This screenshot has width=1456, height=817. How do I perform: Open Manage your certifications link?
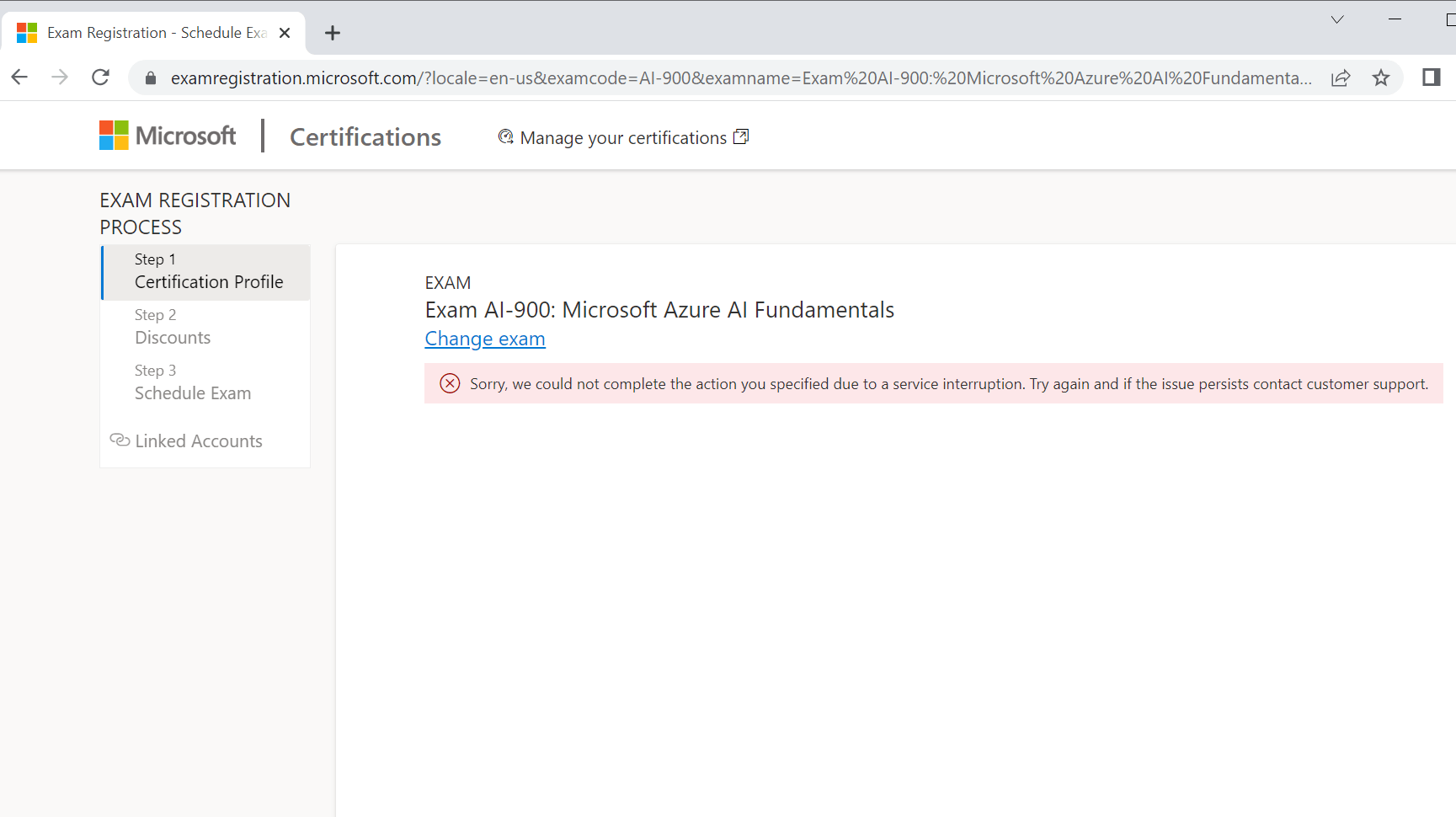pyautogui.click(x=623, y=138)
